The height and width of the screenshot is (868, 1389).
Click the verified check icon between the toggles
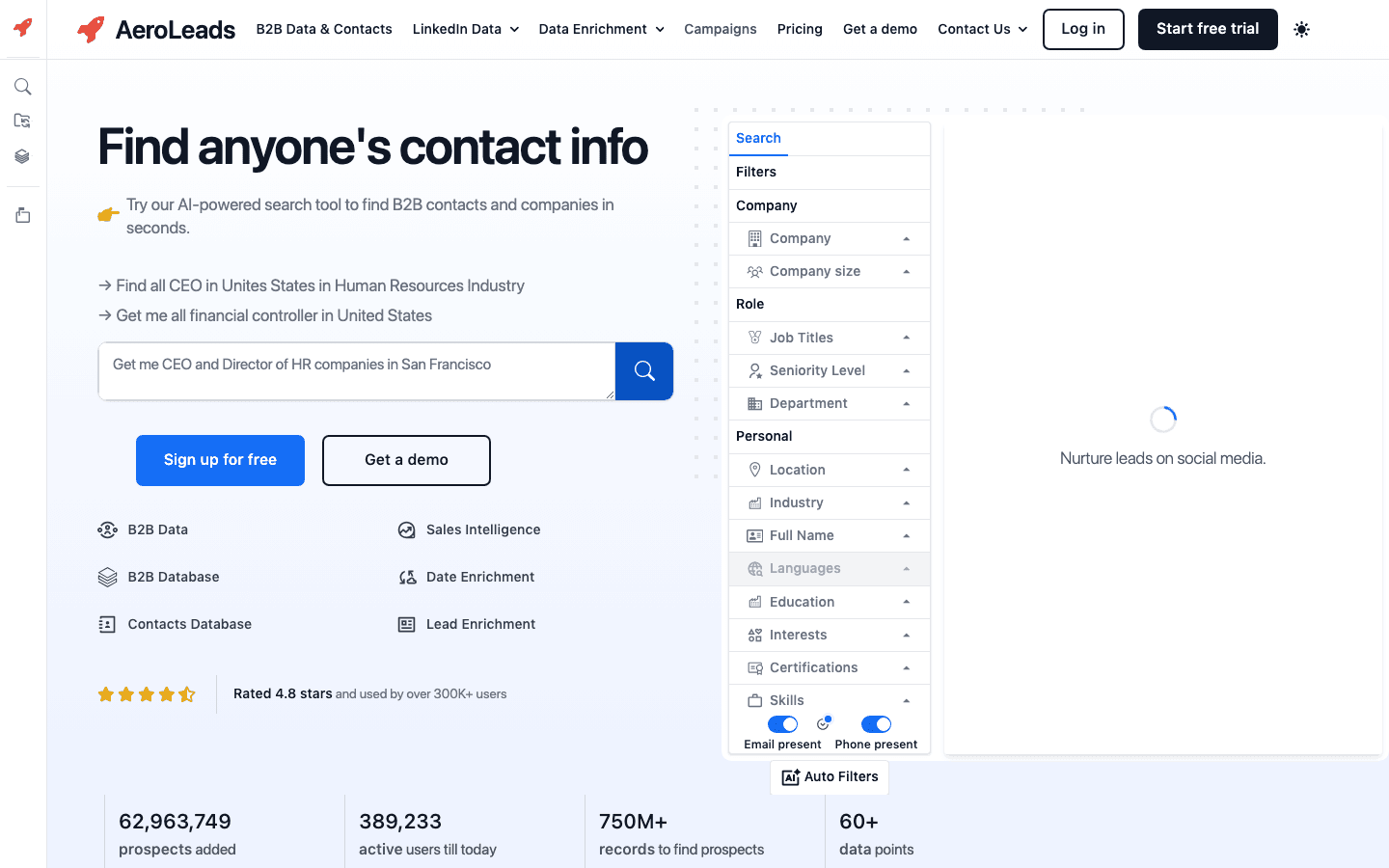824,723
